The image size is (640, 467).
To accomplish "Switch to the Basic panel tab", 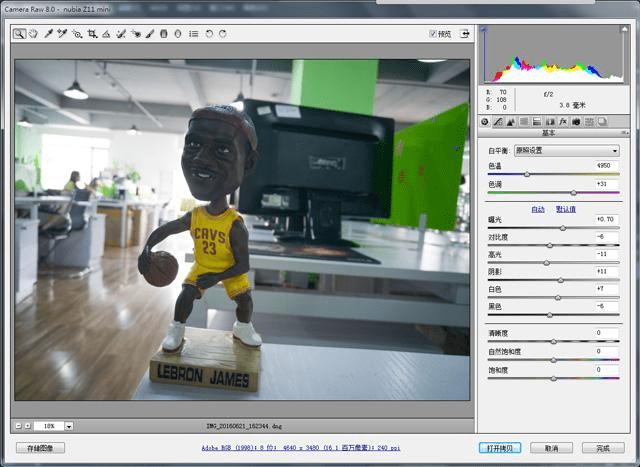I will [x=484, y=122].
